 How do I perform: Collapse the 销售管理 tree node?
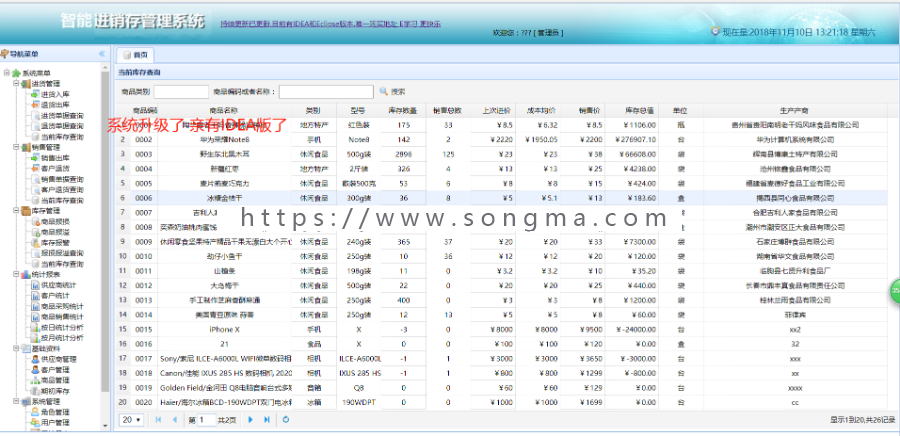(x=17, y=147)
